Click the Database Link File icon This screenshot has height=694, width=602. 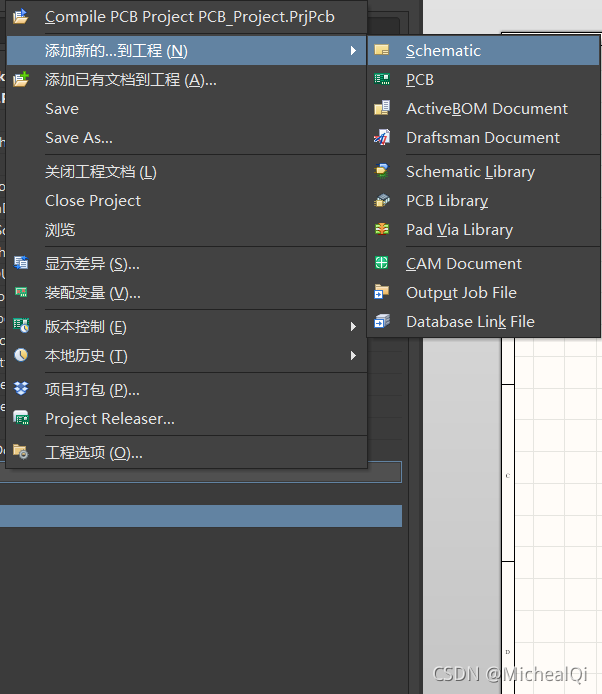click(x=382, y=321)
